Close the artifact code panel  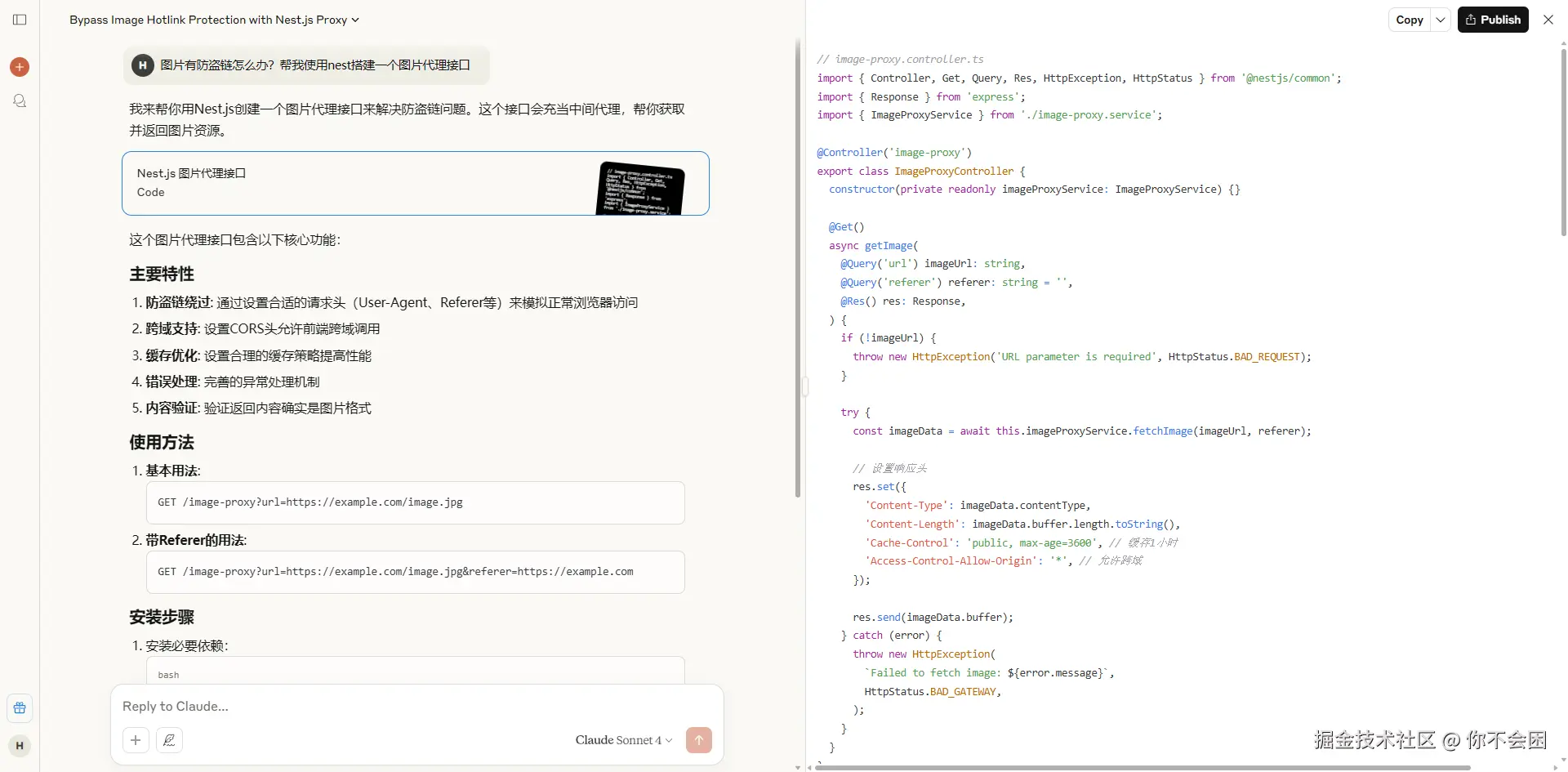pyautogui.click(x=1548, y=20)
